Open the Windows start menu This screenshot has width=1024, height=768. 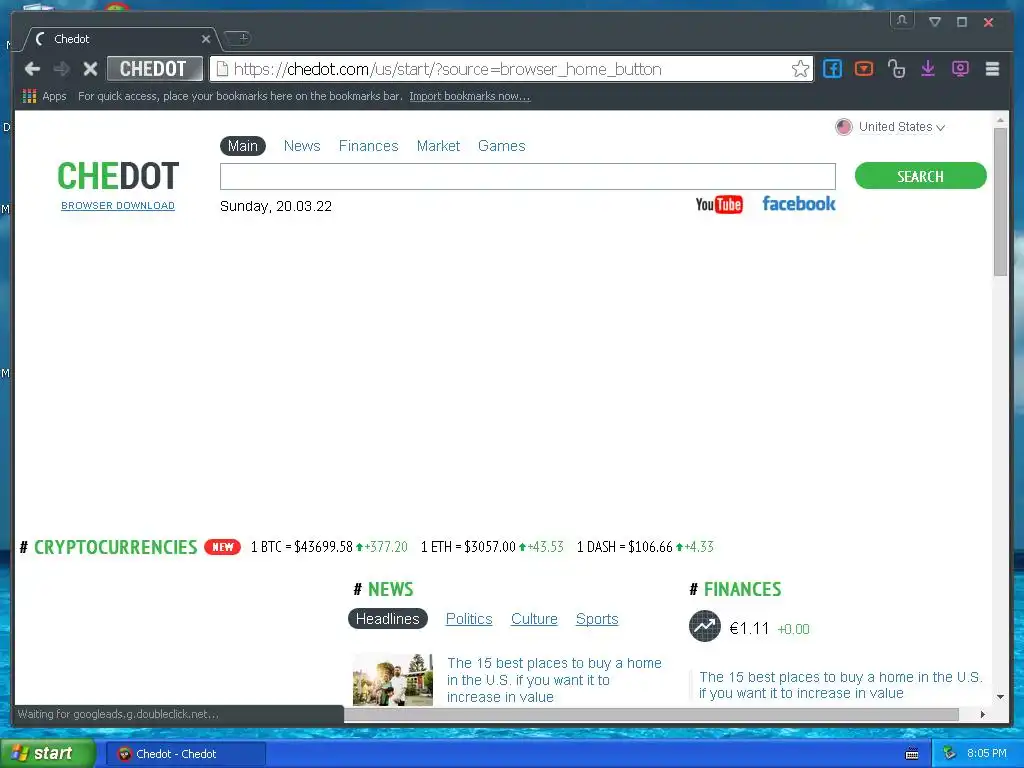tap(46, 753)
